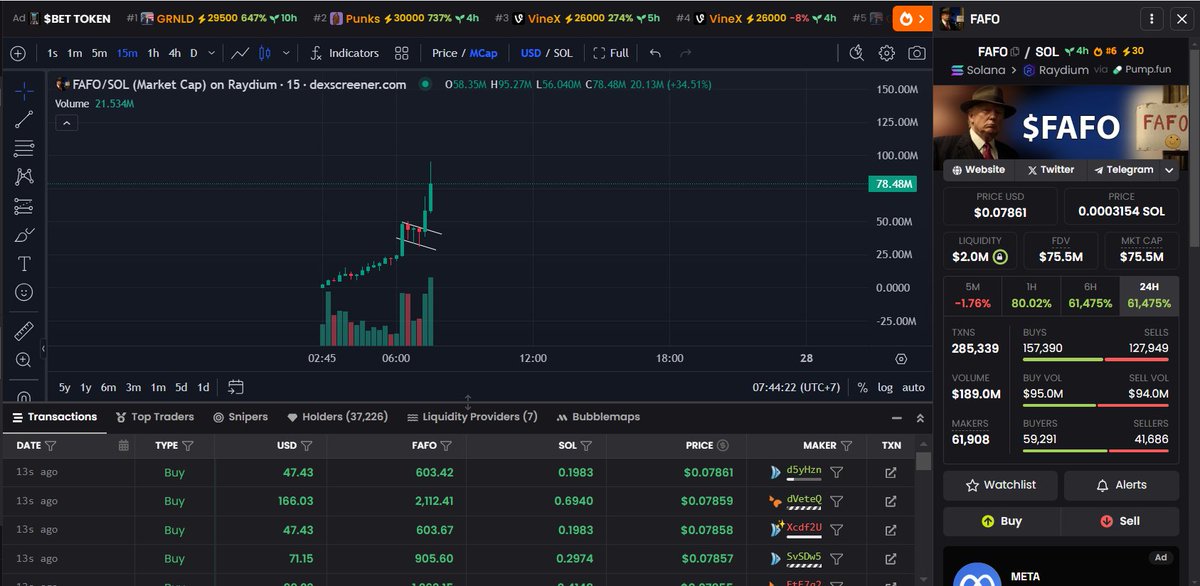Switch chart denomination to SOL
1200x586 pixels.
563,53
